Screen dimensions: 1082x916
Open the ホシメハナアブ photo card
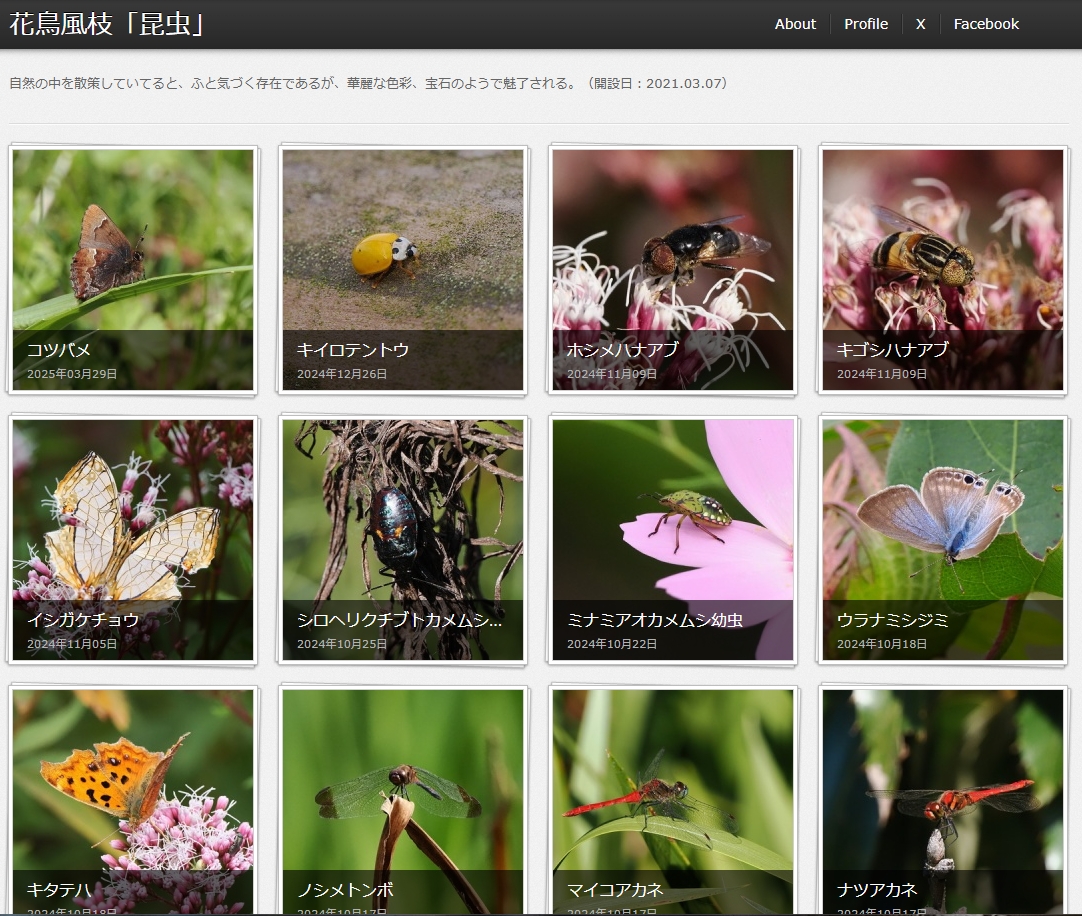coord(673,269)
